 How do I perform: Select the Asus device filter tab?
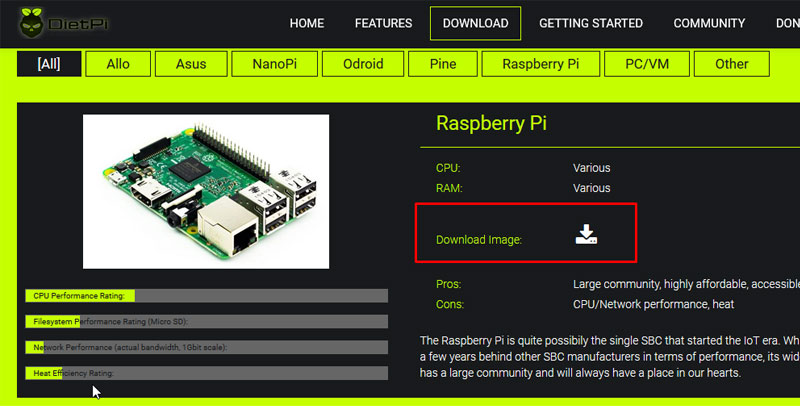(x=191, y=64)
